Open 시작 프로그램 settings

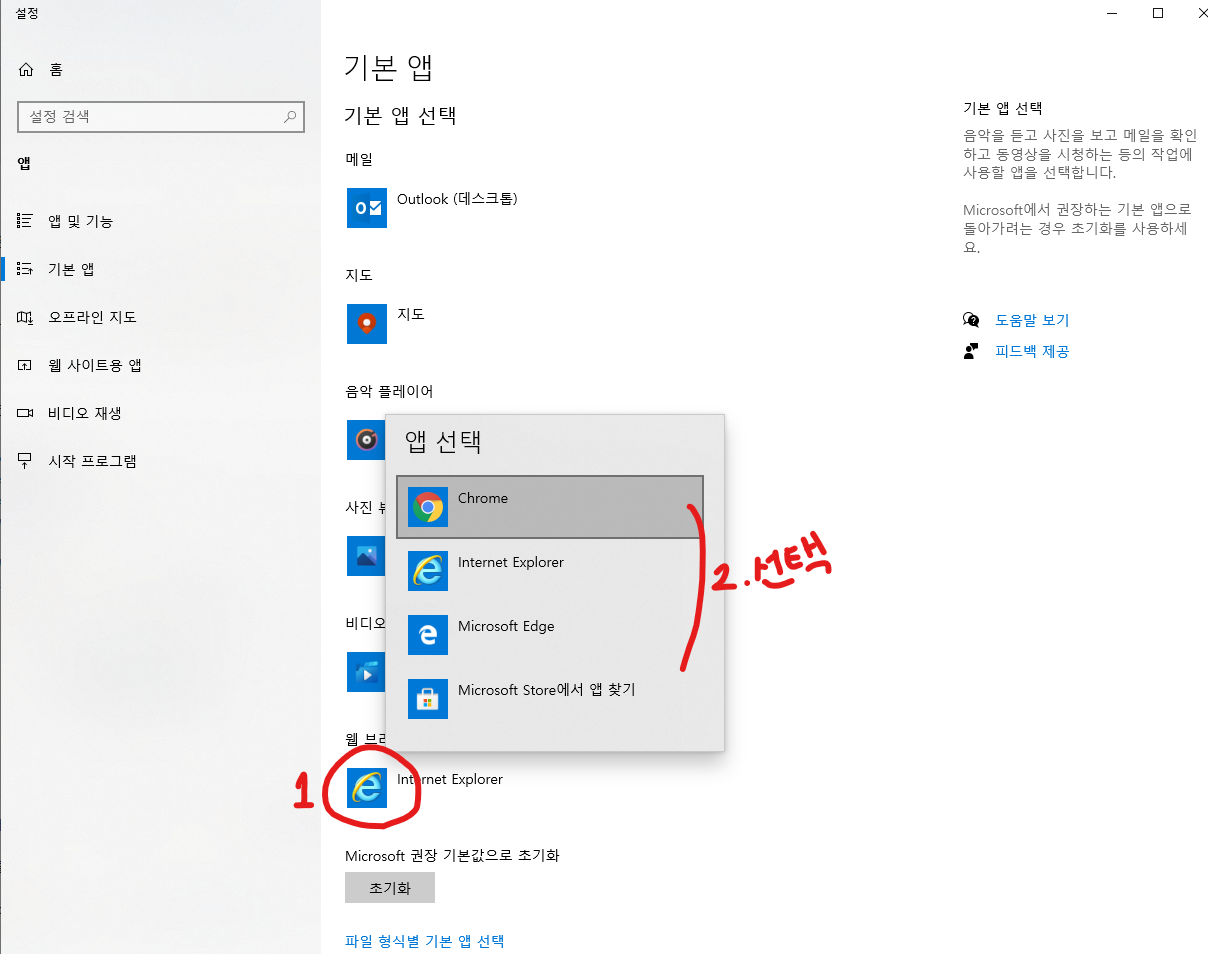160,461
